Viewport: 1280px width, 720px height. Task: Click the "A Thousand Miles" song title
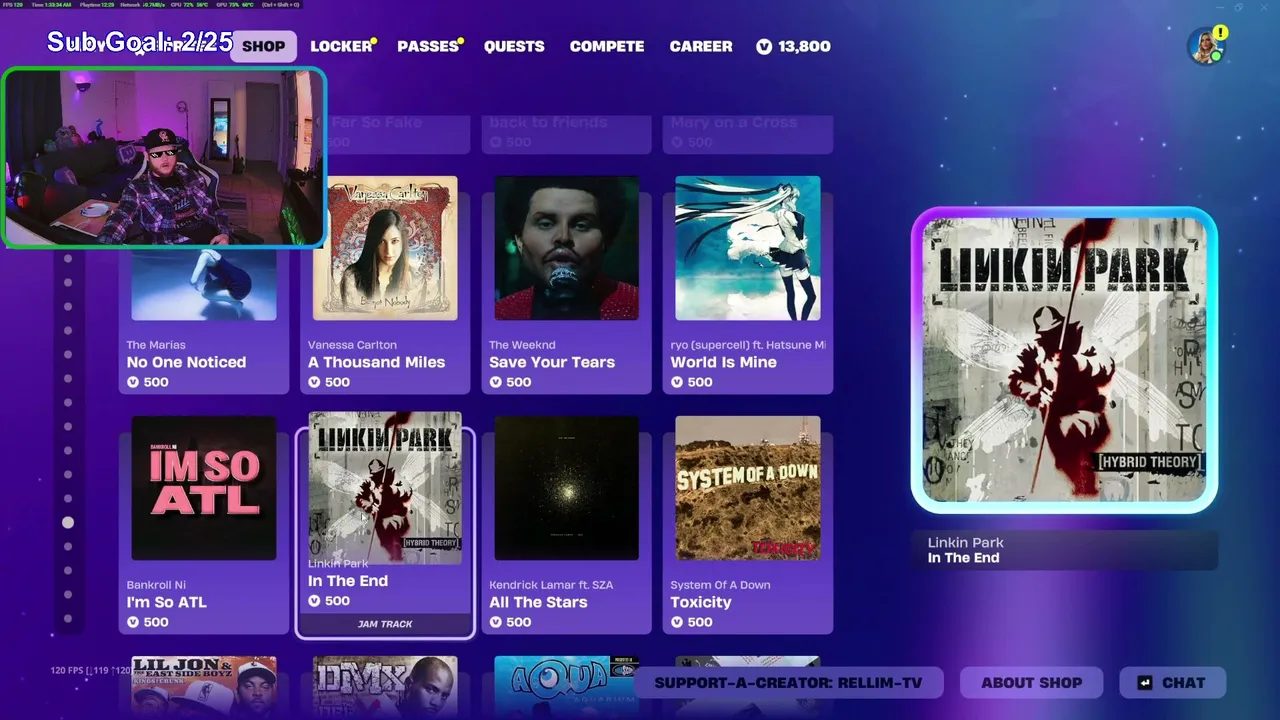click(376, 362)
